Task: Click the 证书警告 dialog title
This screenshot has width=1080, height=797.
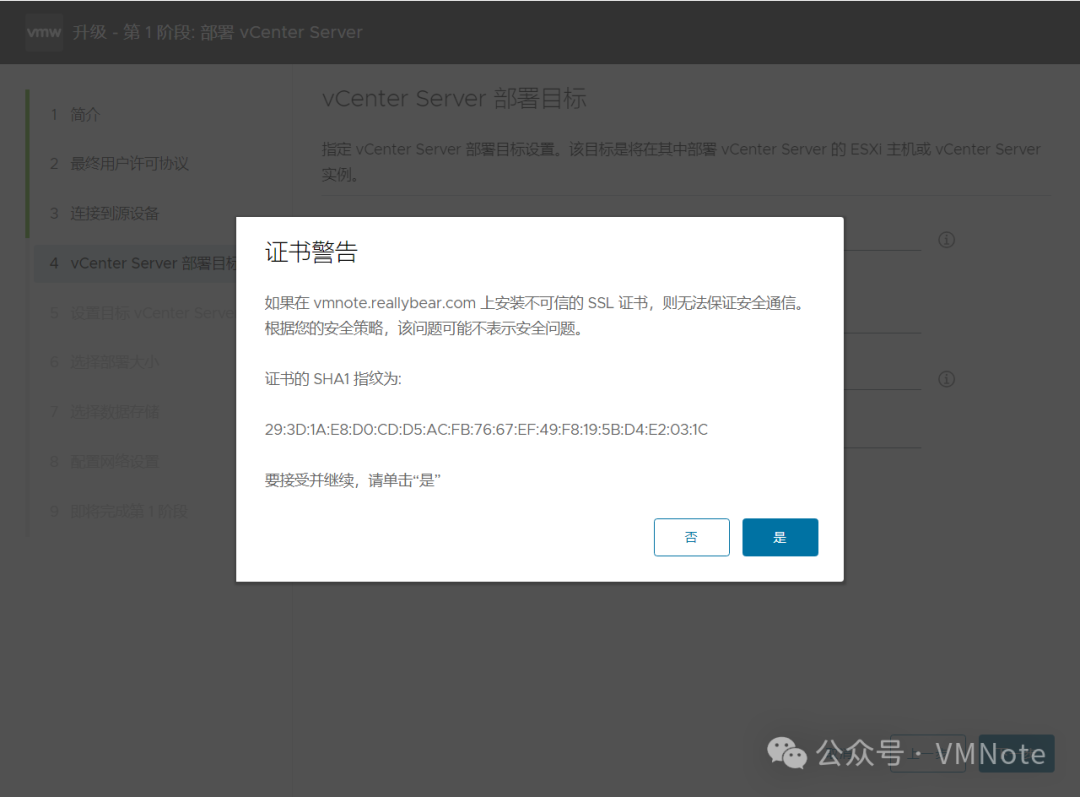Action: (311, 252)
